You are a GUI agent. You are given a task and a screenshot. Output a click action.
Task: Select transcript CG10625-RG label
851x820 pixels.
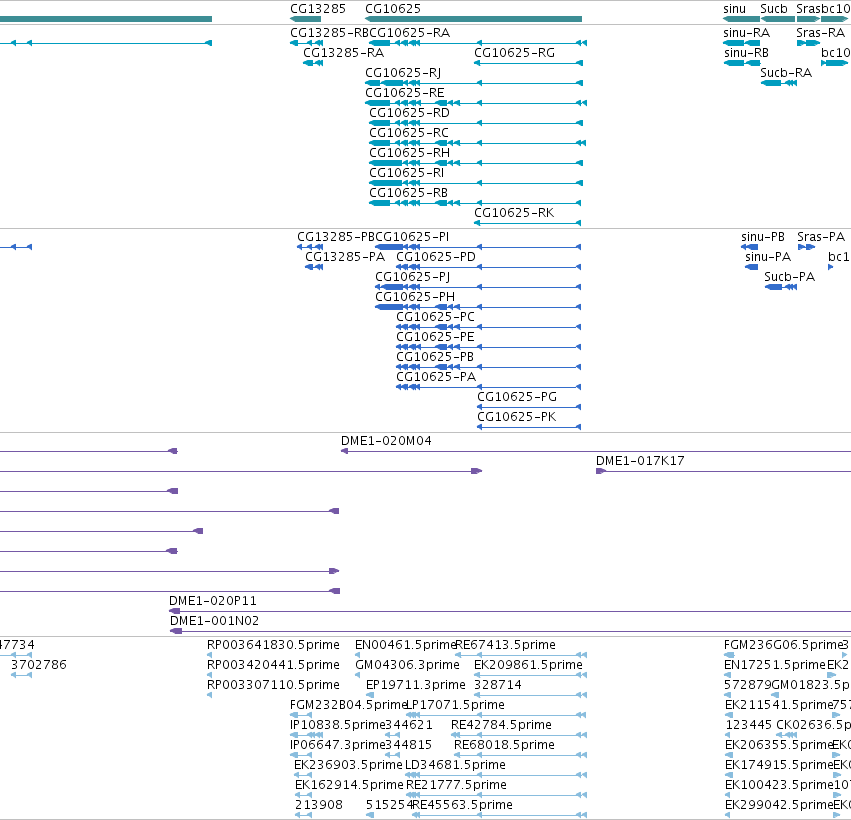coord(515,53)
